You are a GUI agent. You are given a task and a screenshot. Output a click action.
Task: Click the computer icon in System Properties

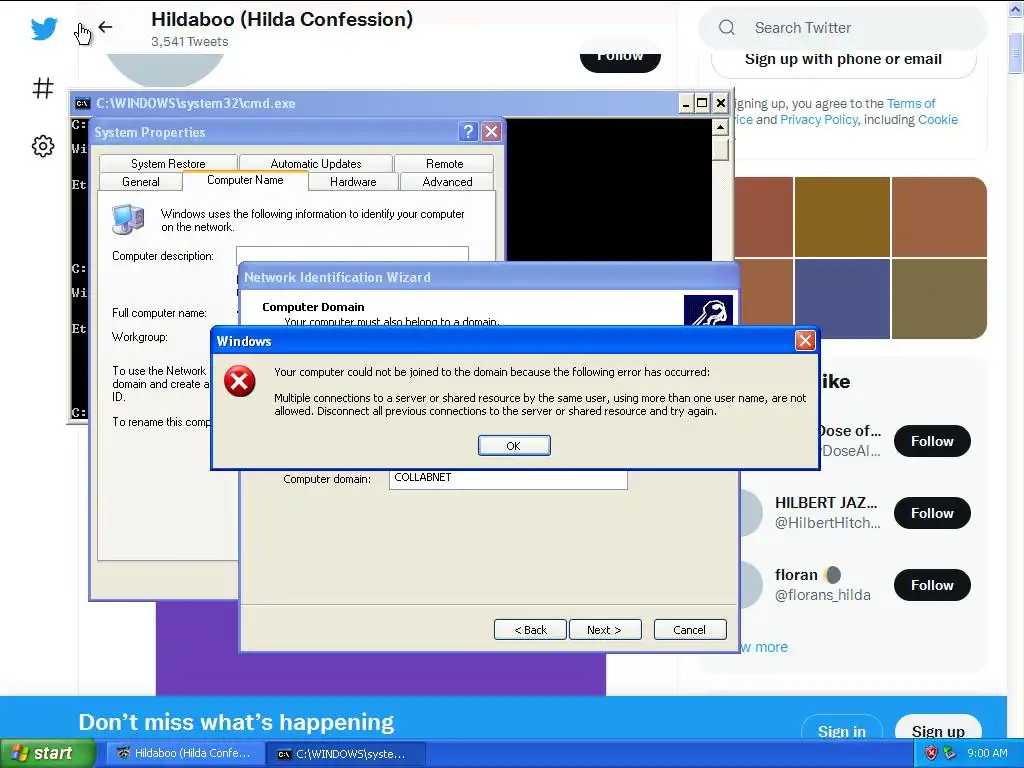pos(127,219)
